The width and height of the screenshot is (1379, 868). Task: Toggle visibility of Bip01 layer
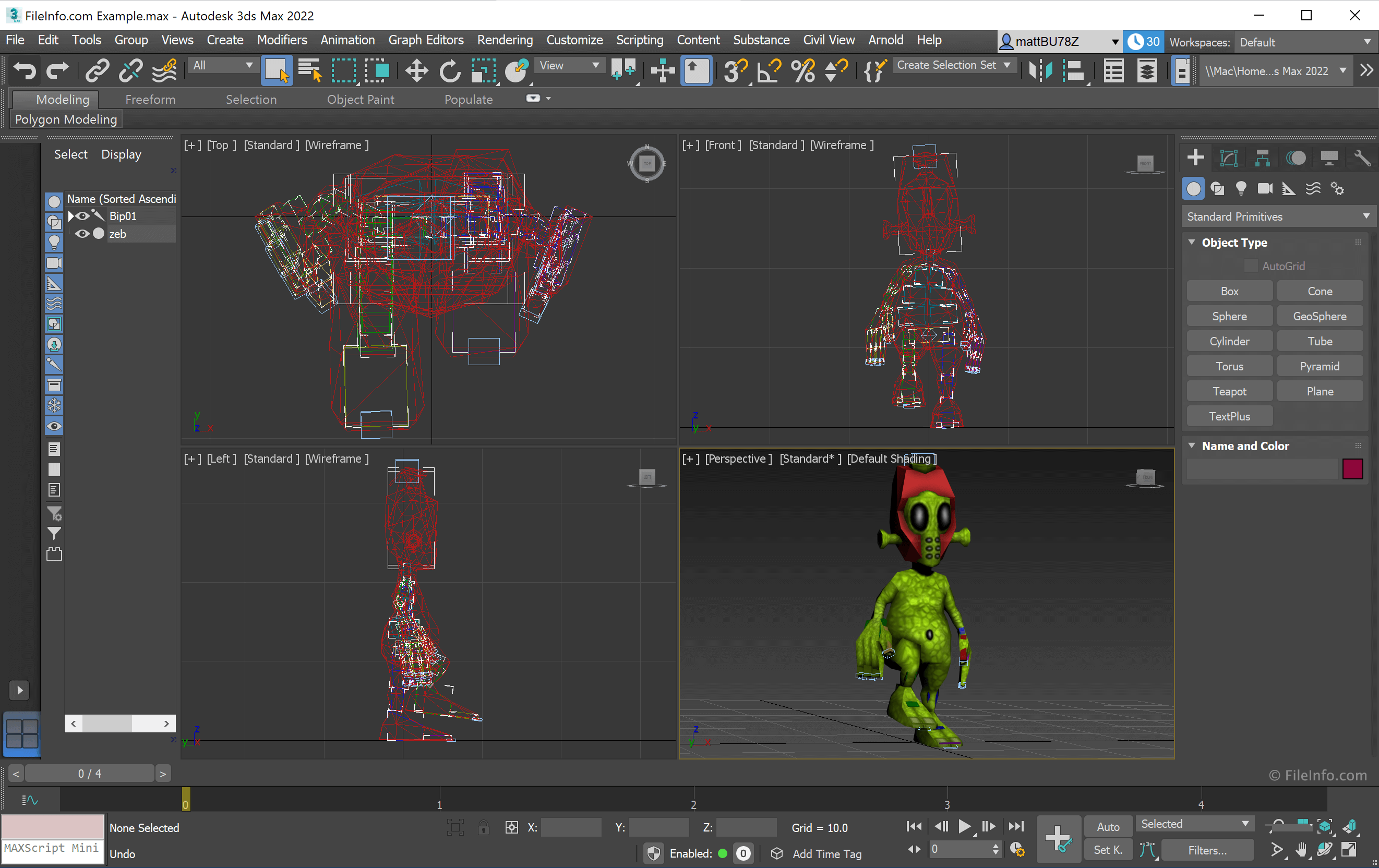pyautogui.click(x=83, y=216)
